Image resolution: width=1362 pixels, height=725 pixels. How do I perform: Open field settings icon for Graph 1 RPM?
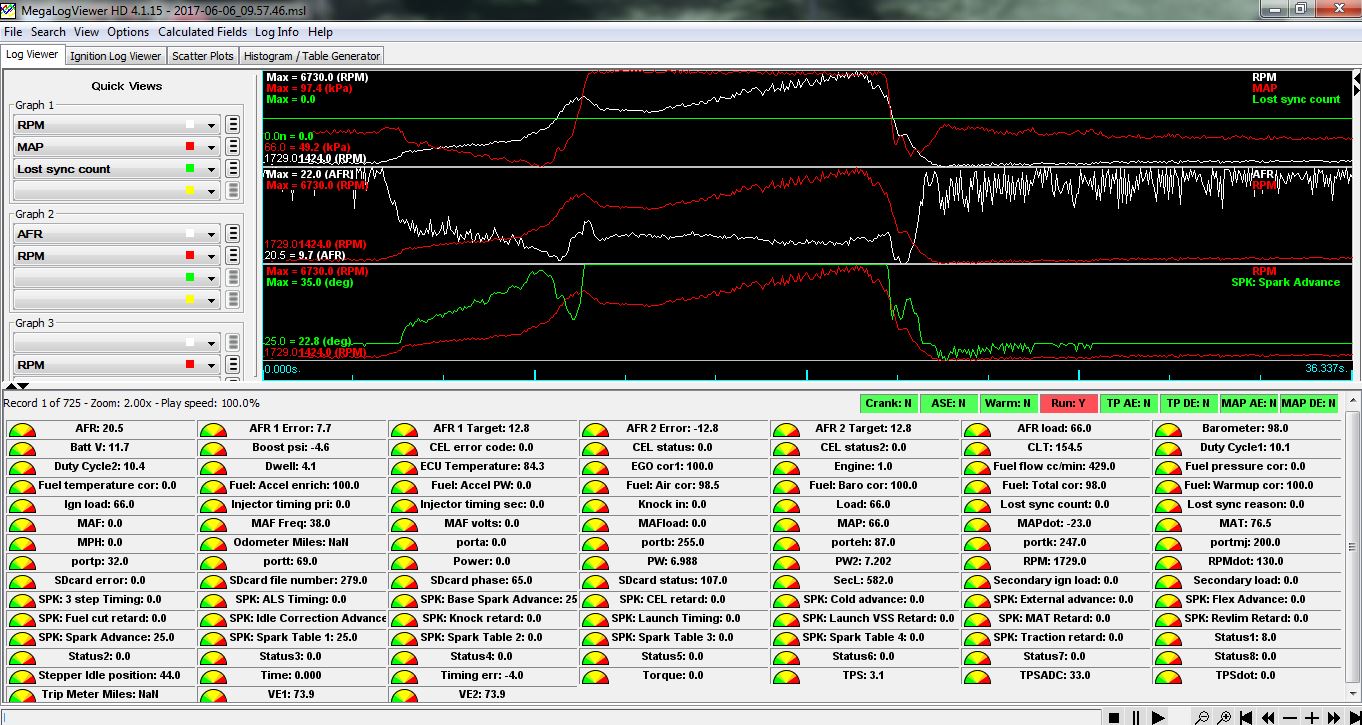click(x=232, y=125)
